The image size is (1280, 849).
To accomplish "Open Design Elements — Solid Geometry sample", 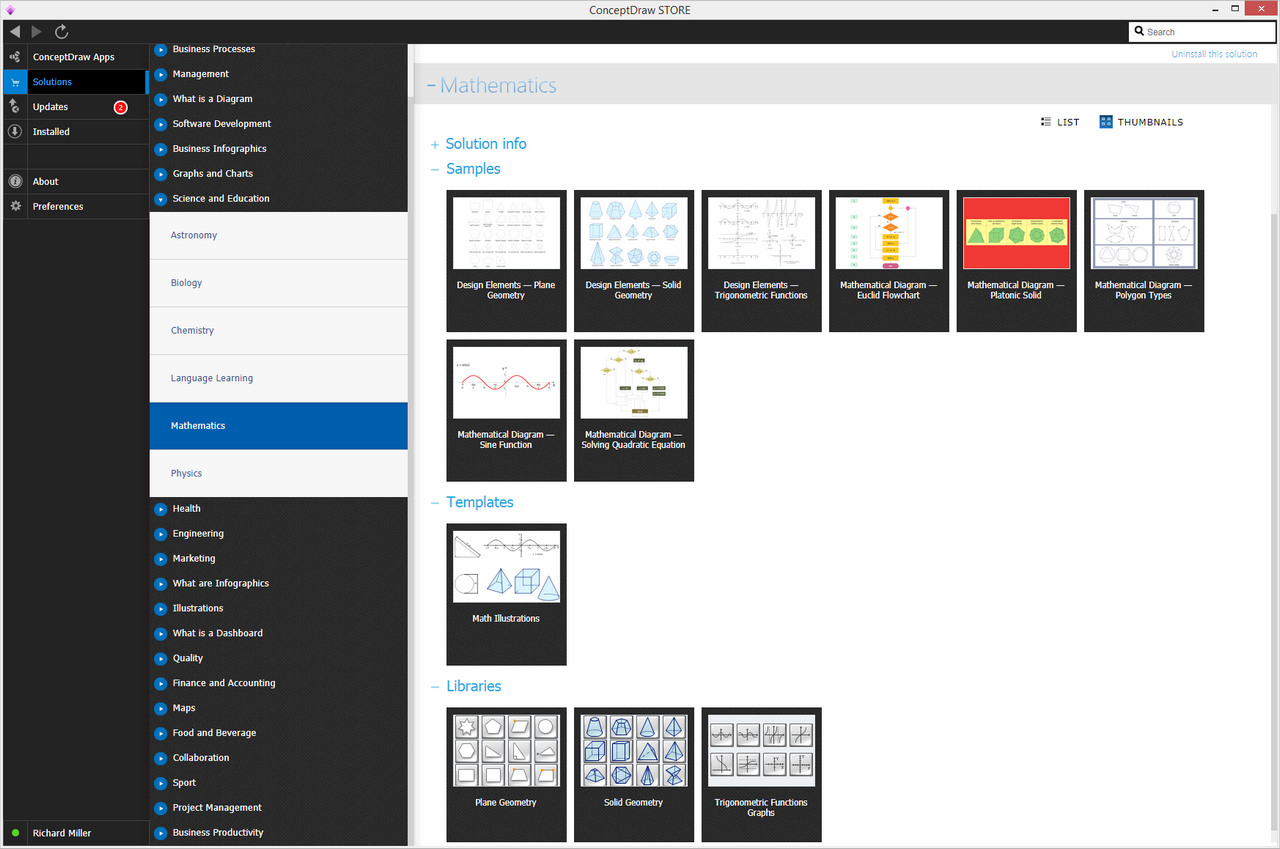I will [633, 261].
